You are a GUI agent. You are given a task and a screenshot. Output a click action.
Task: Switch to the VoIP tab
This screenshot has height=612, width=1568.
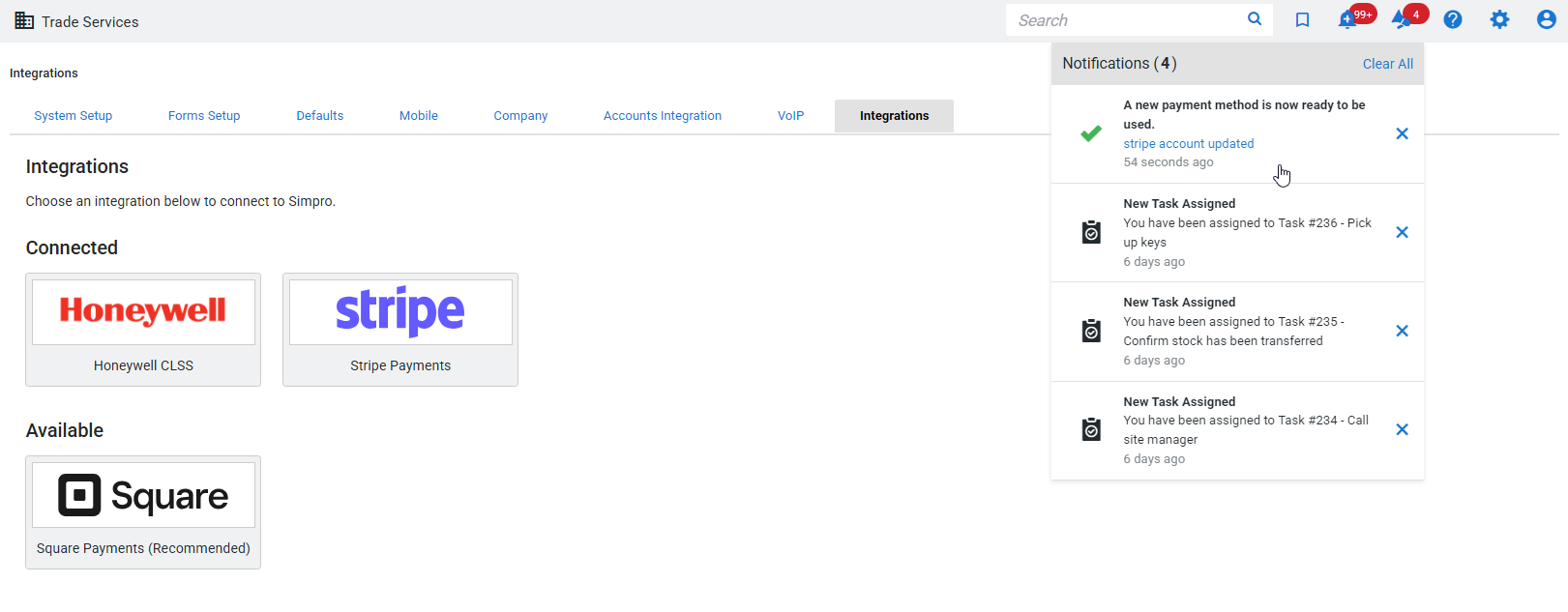point(790,116)
